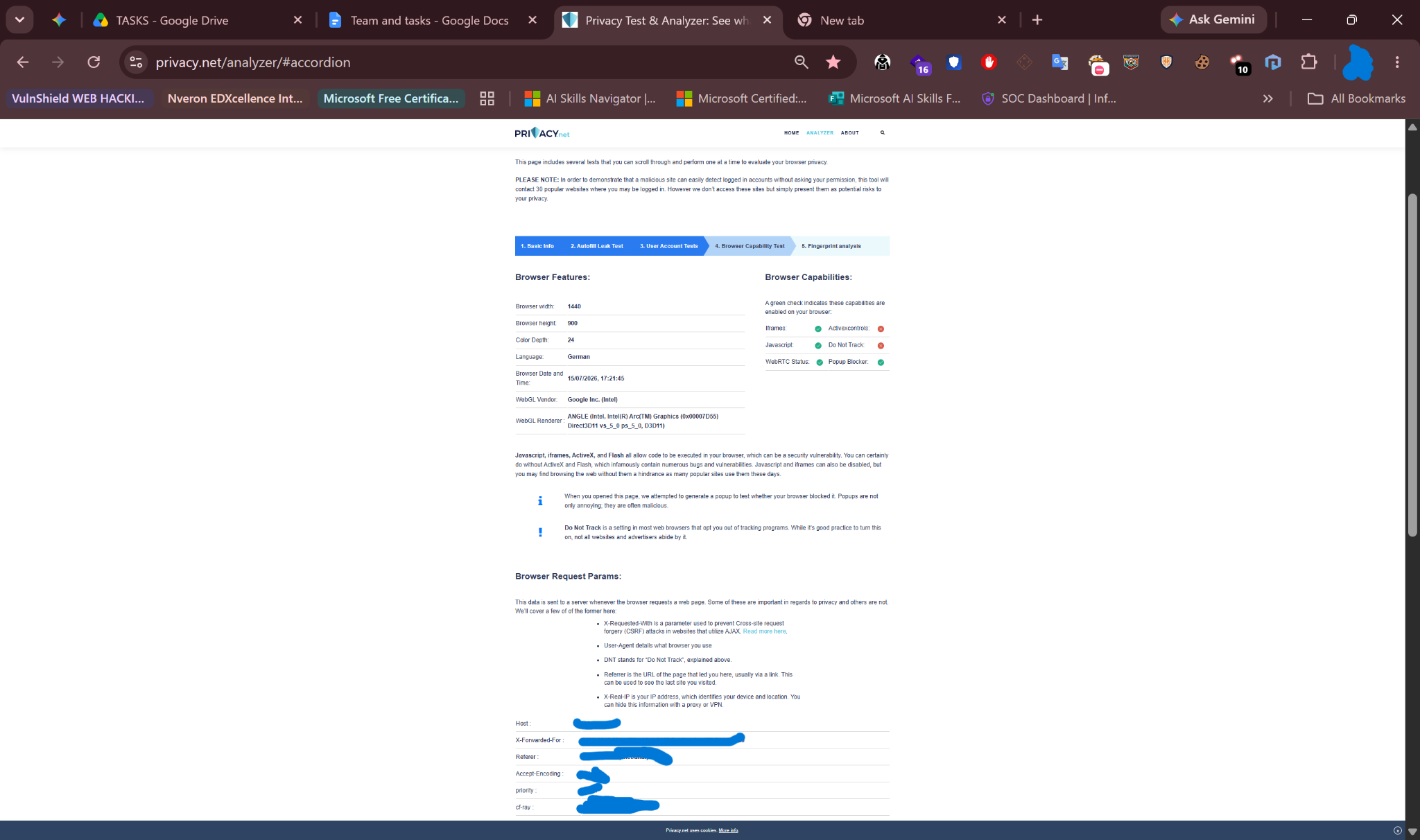1420x840 pixels.
Task: Select step 4. Browser Capability Test
Action: [750, 246]
